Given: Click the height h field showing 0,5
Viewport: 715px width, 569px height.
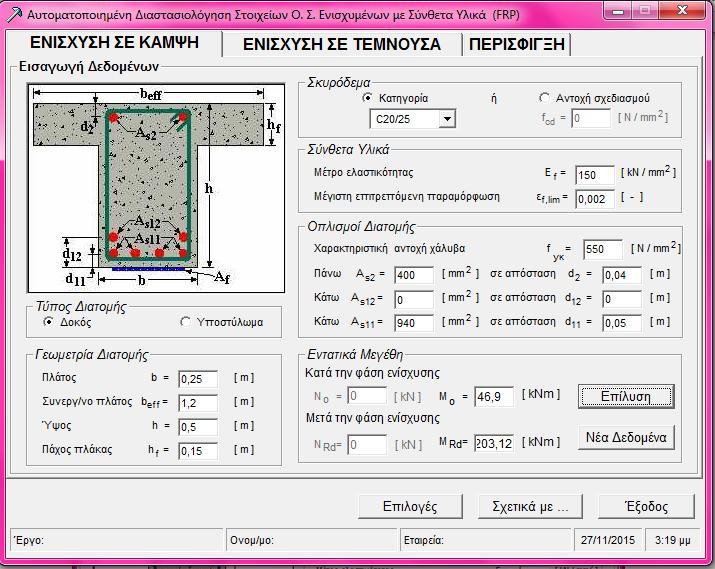Looking at the screenshot, I should click(198, 427).
